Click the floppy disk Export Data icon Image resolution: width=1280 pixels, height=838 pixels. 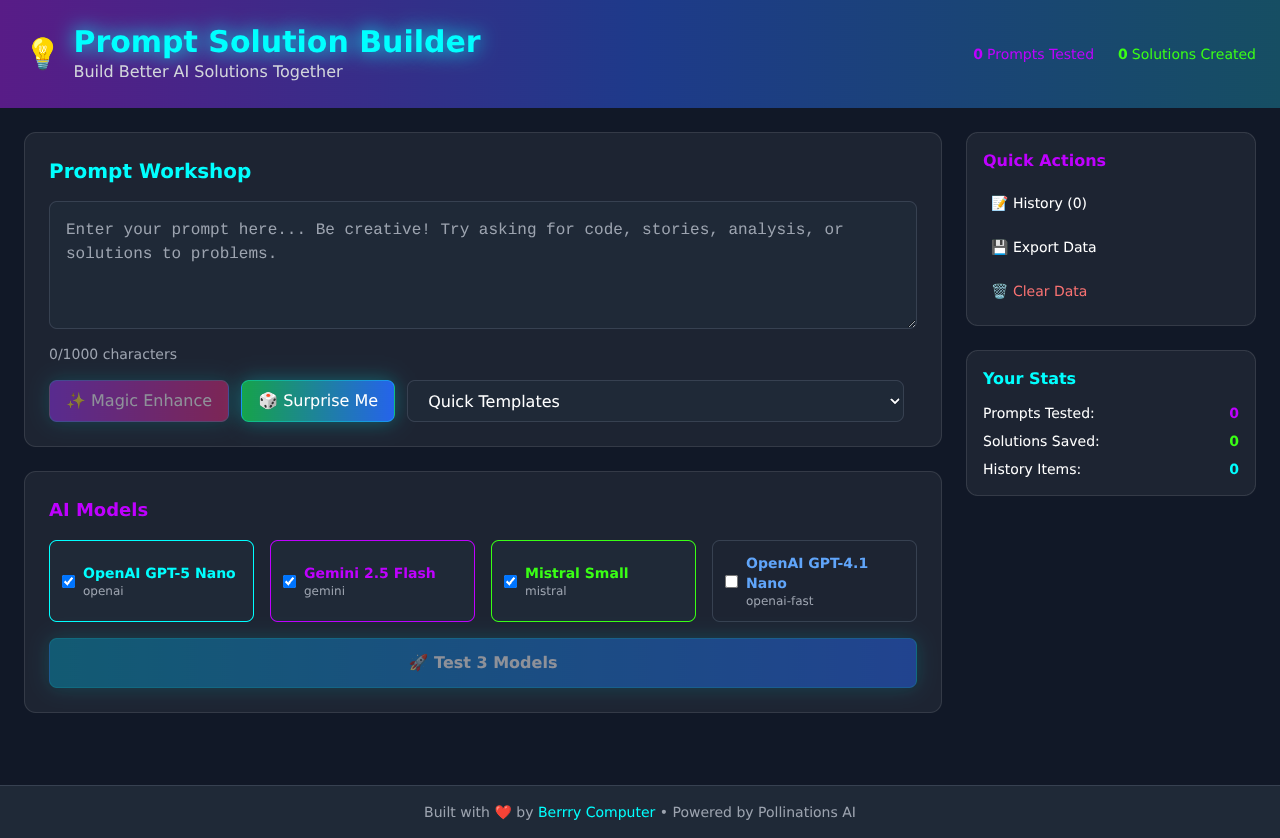pos(998,247)
